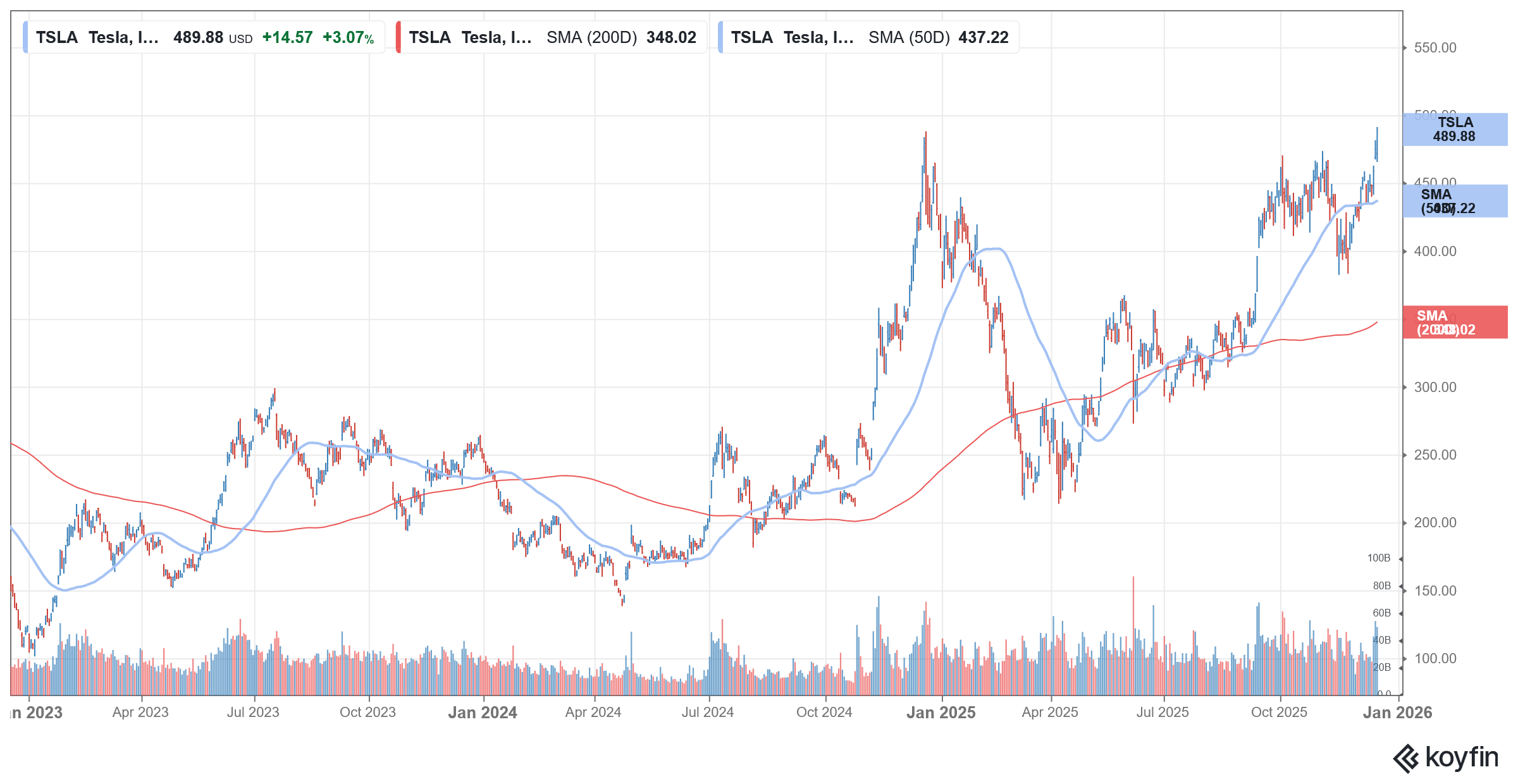Click the Jan 2026 axis label
This screenshot has width=1518, height=784.
(x=1399, y=713)
